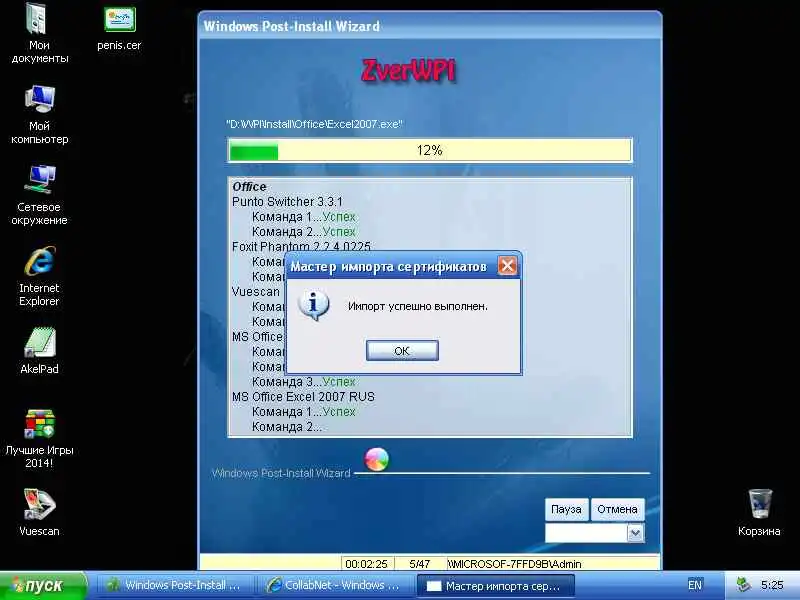Viewport: 800px width, 600px height.
Task: Close the Мастер импорта сертификатов dialog
Action: [x=507, y=266]
